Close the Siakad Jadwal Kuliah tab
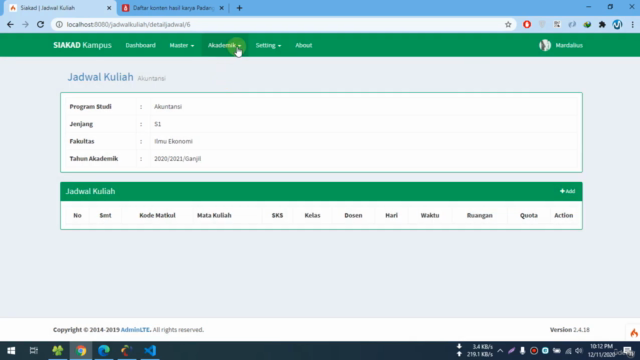The width and height of the screenshot is (640, 360). click(109, 8)
